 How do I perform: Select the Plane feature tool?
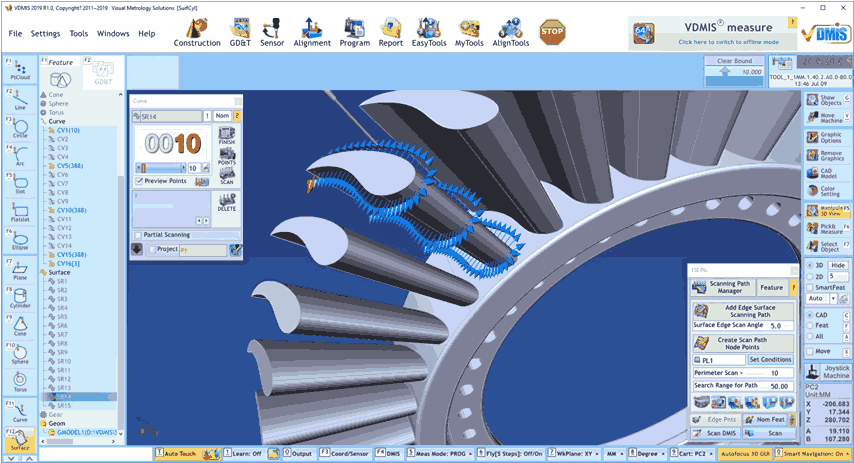pyautogui.click(x=20, y=270)
